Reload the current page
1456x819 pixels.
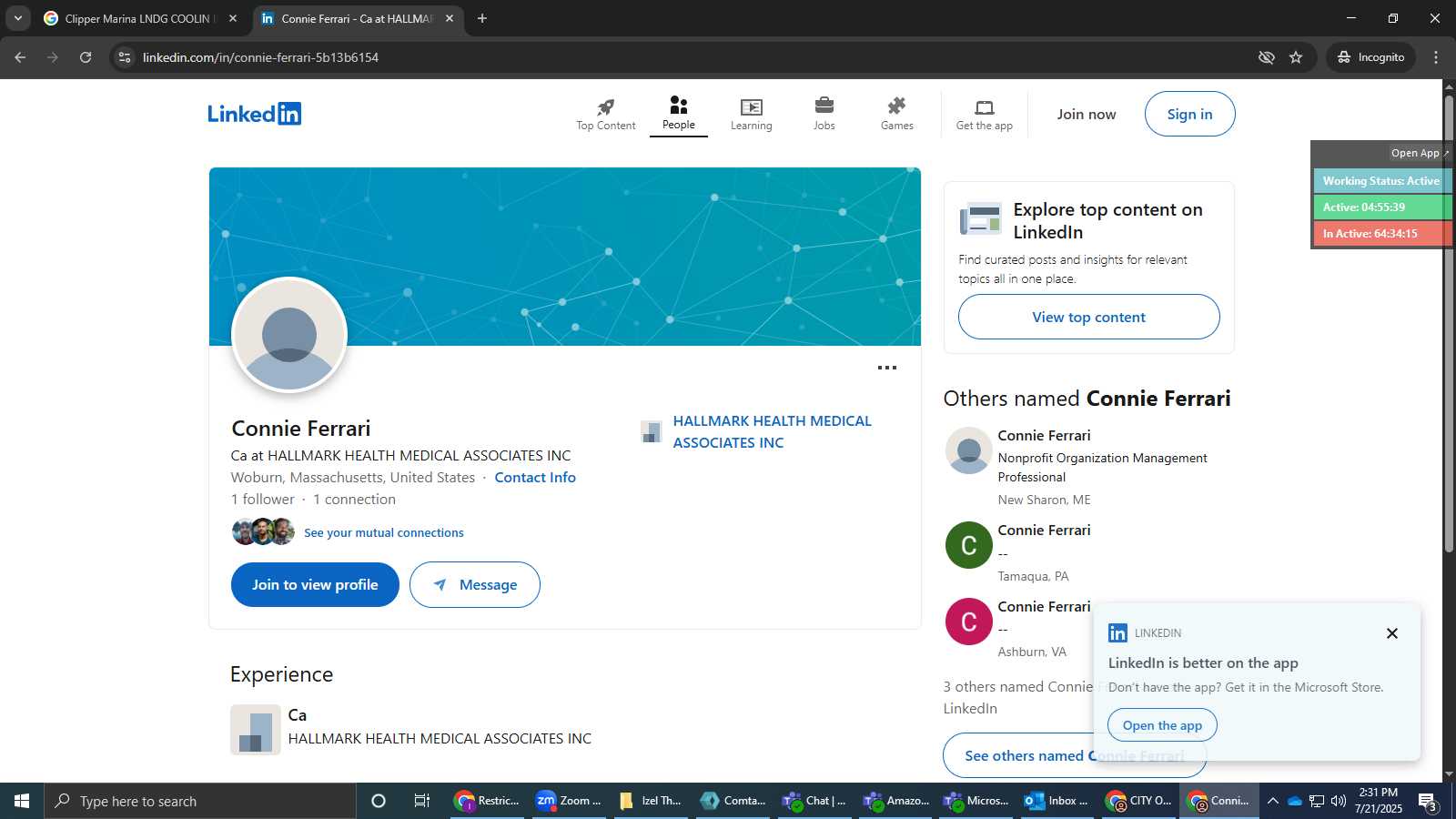pos(86,57)
